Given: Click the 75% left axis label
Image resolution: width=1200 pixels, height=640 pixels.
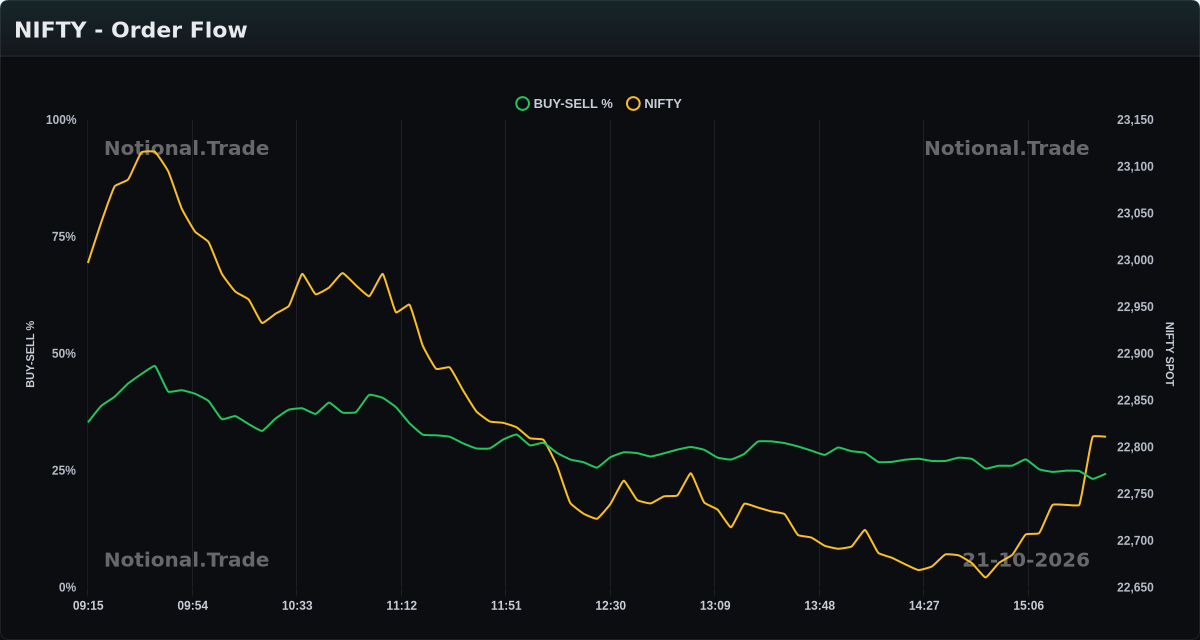Looking at the screenshot, I should [x=64, y=237].
